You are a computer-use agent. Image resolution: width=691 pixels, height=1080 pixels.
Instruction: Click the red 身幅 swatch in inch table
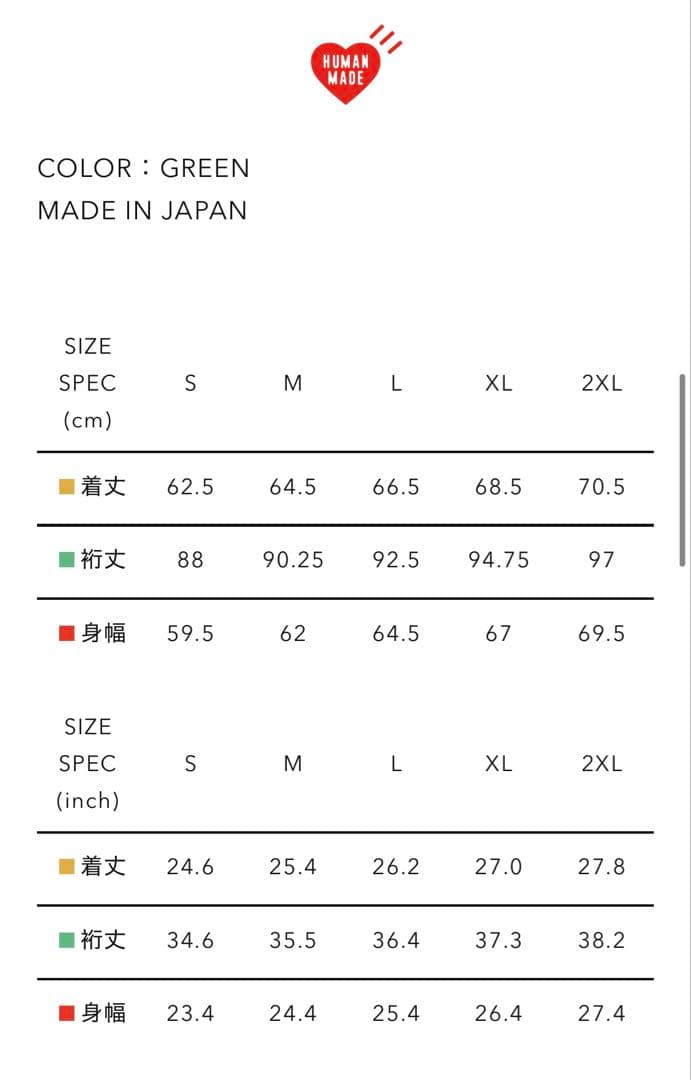coord(67,1014)
